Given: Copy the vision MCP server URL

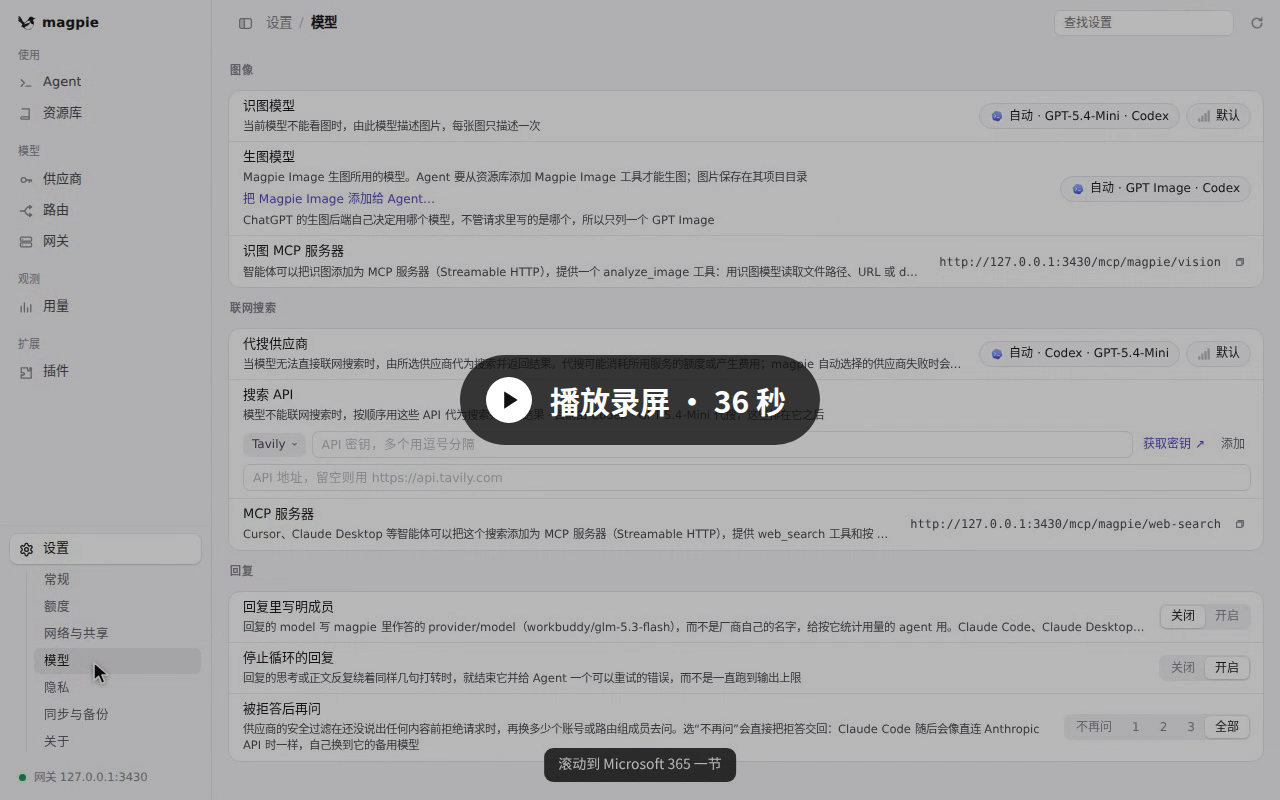Looking at the screenshot, I should click(1239, 262).
